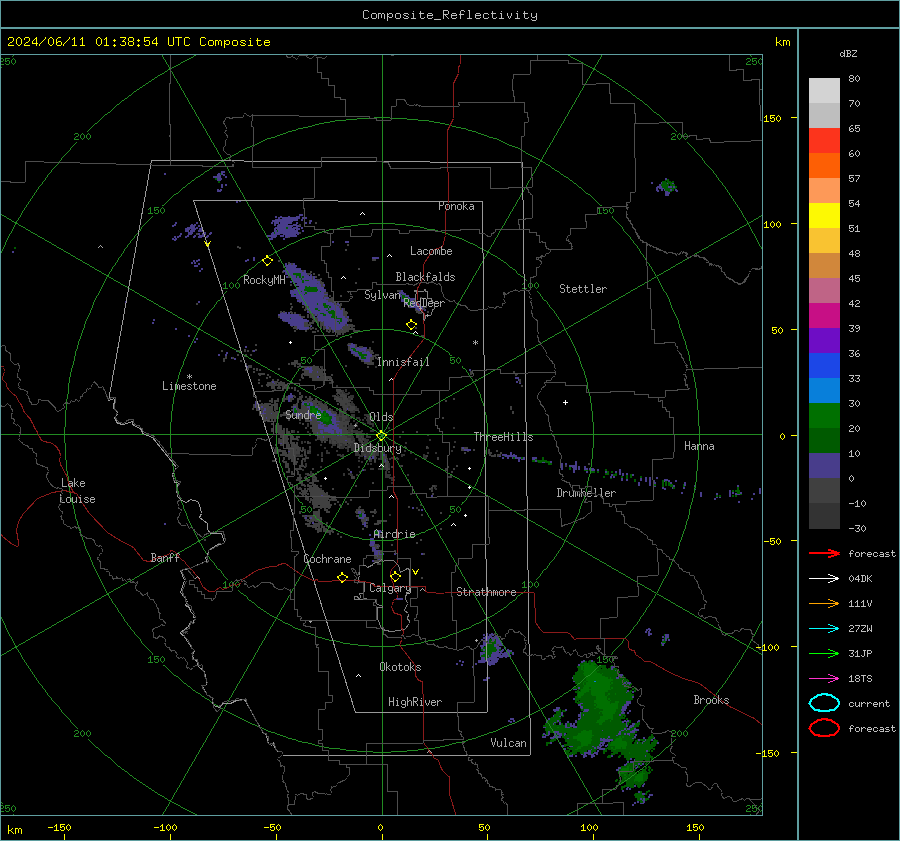The width and height of the screenshot is (900, 841).
Task: Select the purple 36-39 dBZ color band
Action: (x=824, y=341)
